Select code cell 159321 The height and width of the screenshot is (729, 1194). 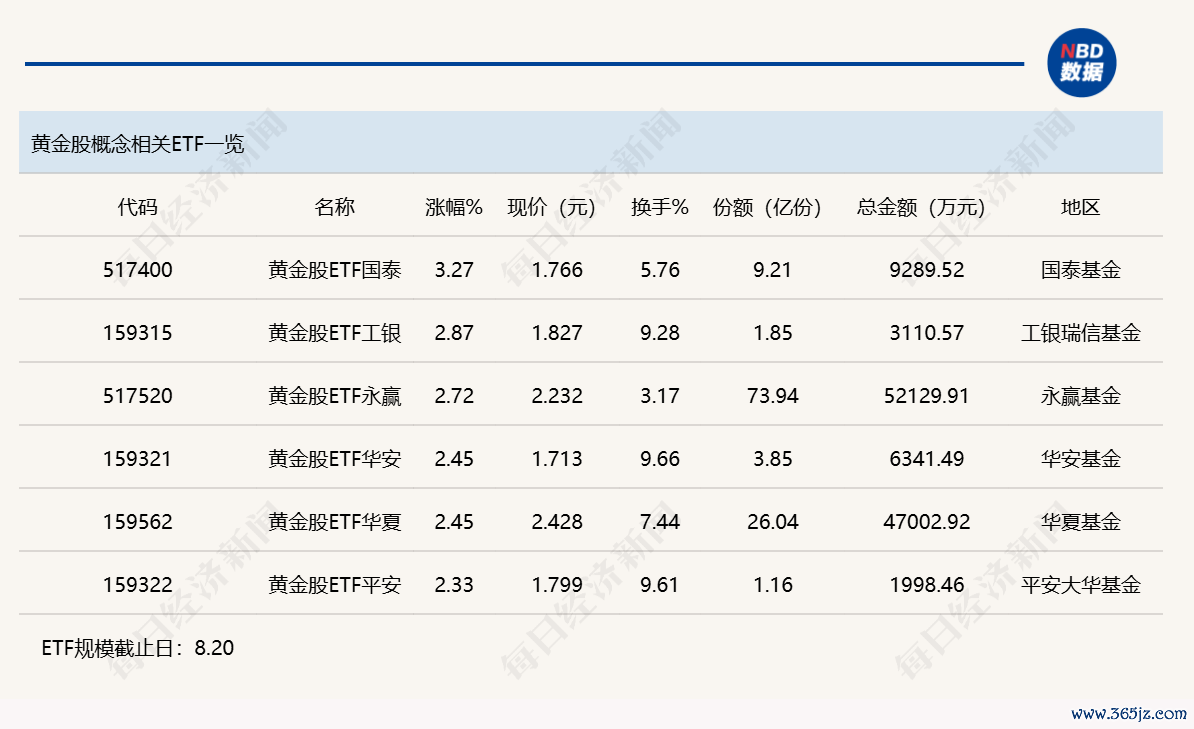click(x=138, y=459)
